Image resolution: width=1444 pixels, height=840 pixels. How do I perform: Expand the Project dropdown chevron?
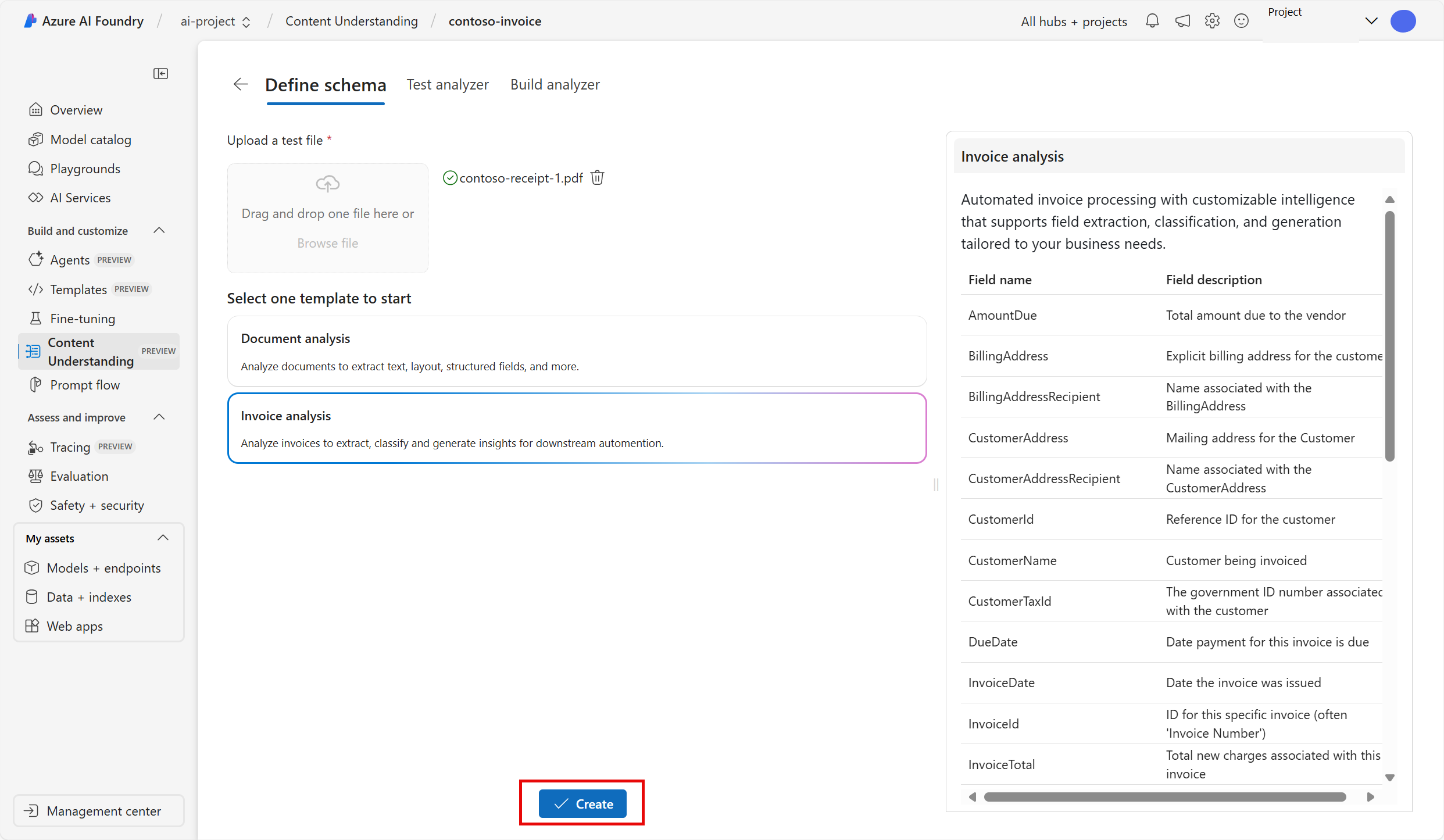[1371, 22]
